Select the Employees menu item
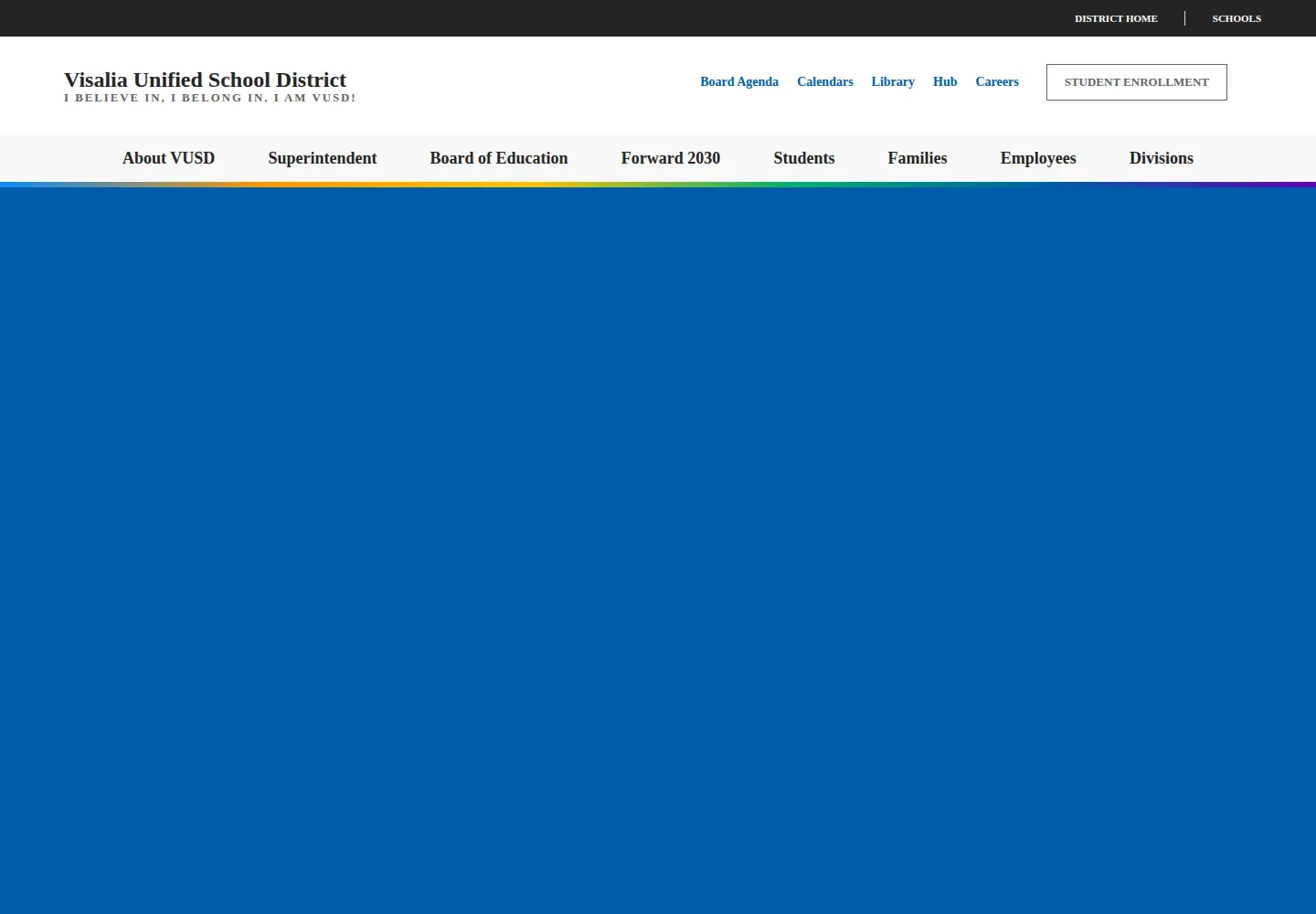Viewport: 1316px width, 914px height. (1038, 158)
